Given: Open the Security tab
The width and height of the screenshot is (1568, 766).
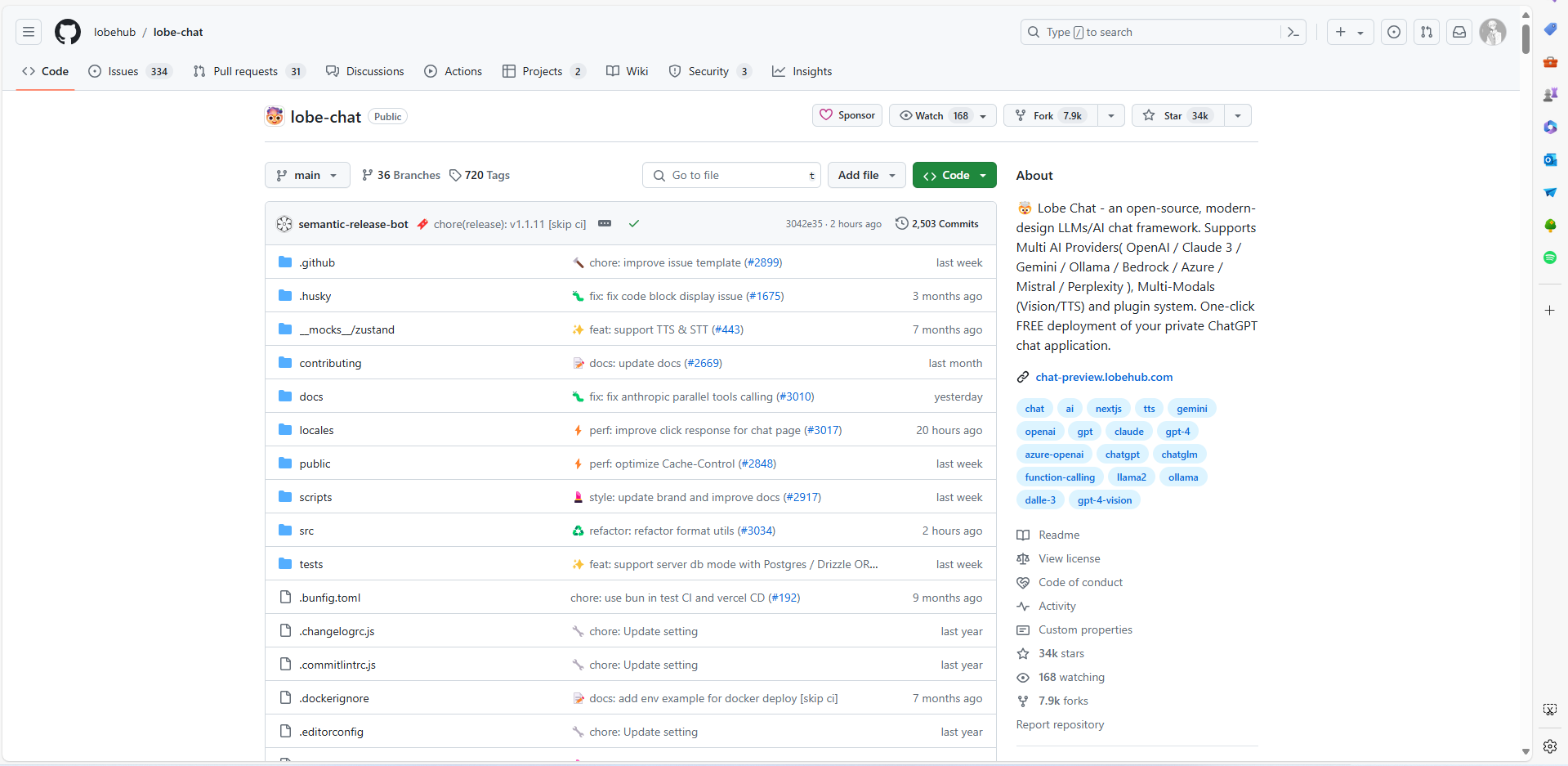Looking at the screenshot, I should tap(709, 71).
